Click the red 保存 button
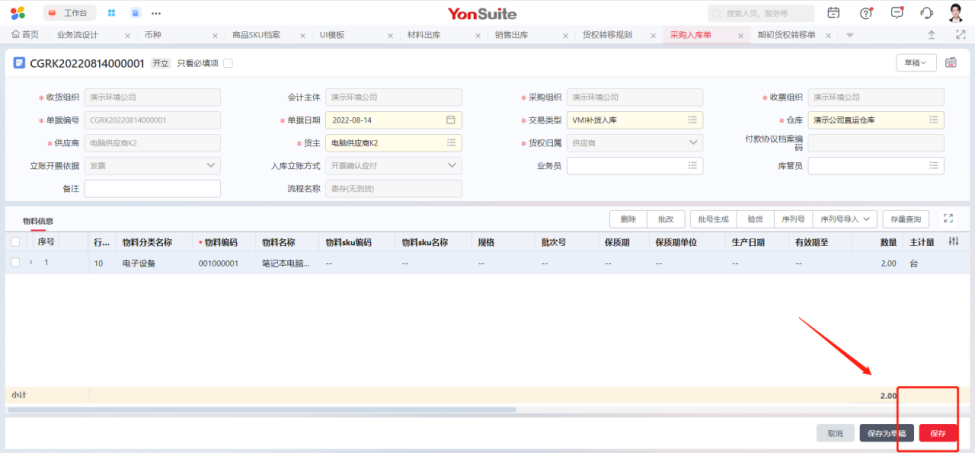The width and height of the screenshot is (975, 453). pyautogui.click(x=937, y=433)
